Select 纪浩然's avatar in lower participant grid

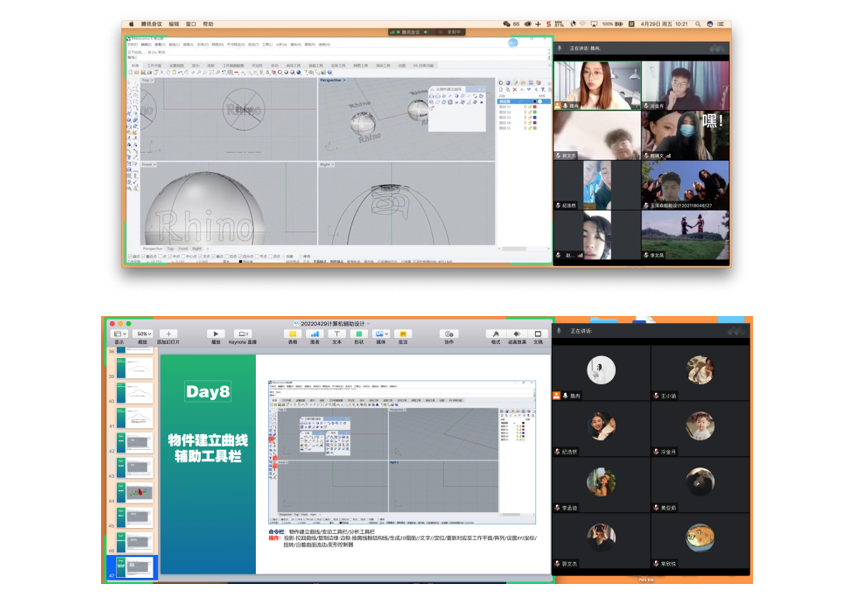click(x=601, y=424)
